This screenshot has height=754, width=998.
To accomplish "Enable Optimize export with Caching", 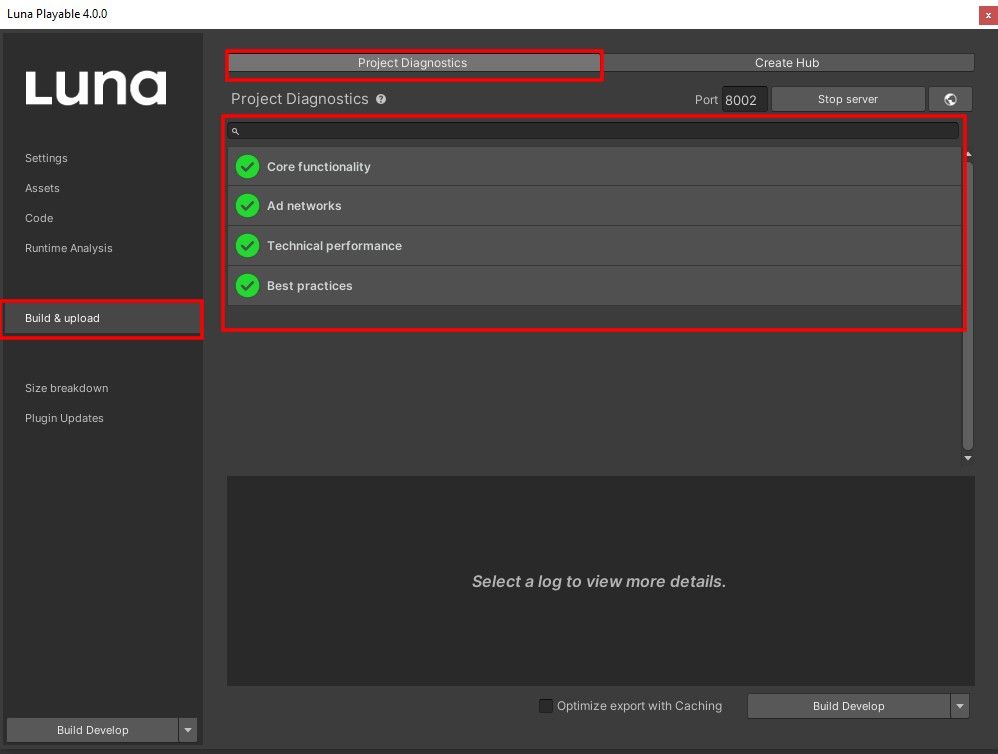I will click(x=545, y=706).
